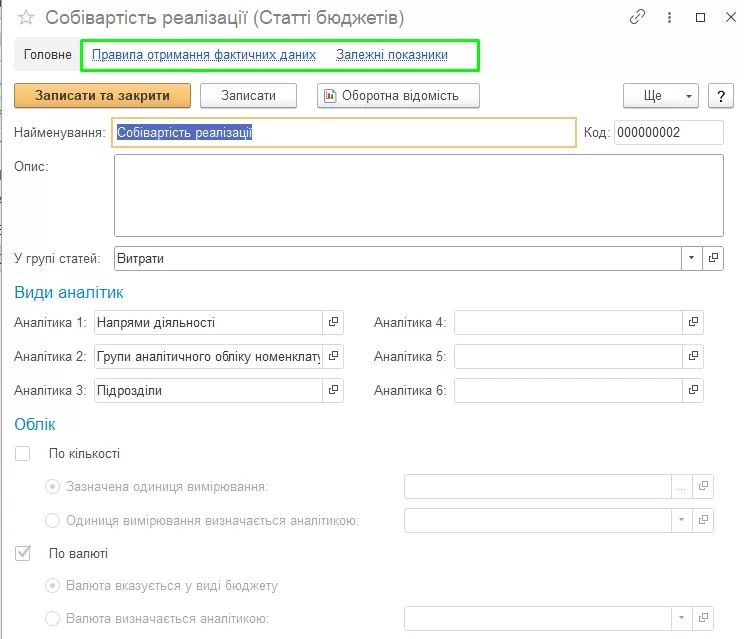
Task: Click the У групі статей value Витрати
Action: tap(398, 259)
